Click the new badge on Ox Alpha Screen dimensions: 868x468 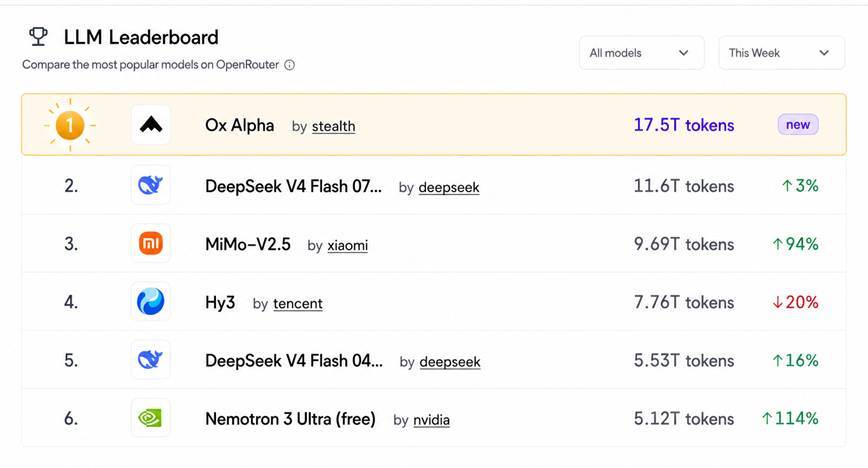tap(798, 125)
